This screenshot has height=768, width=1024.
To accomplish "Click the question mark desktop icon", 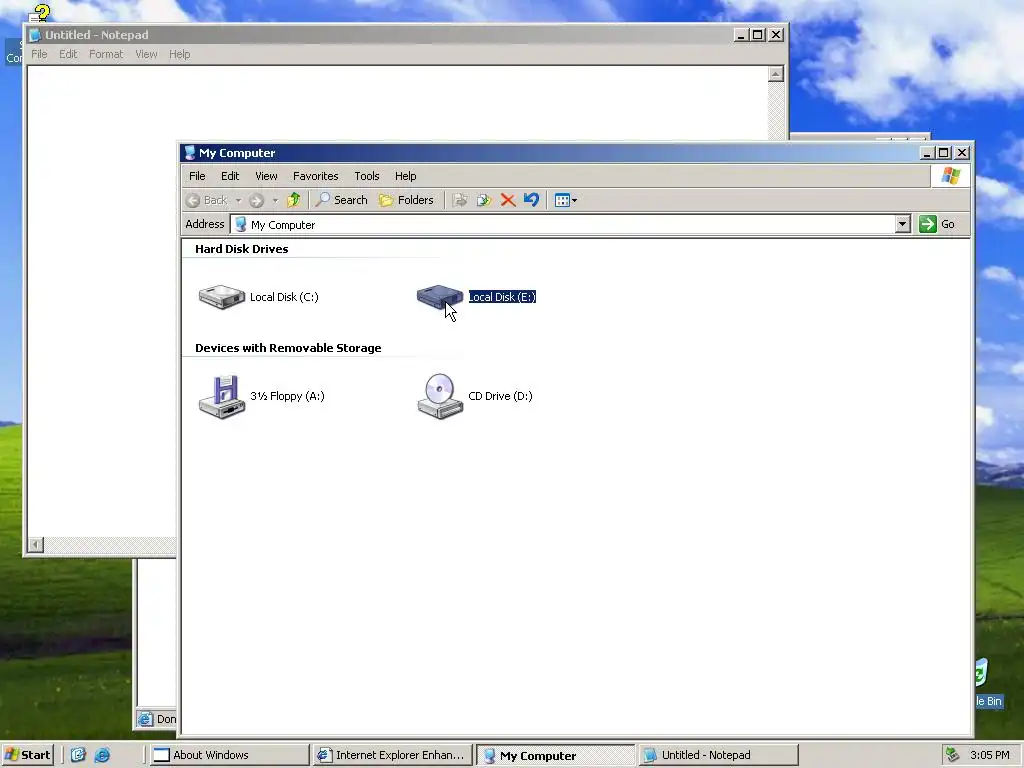I will click(x=40, y=12).
